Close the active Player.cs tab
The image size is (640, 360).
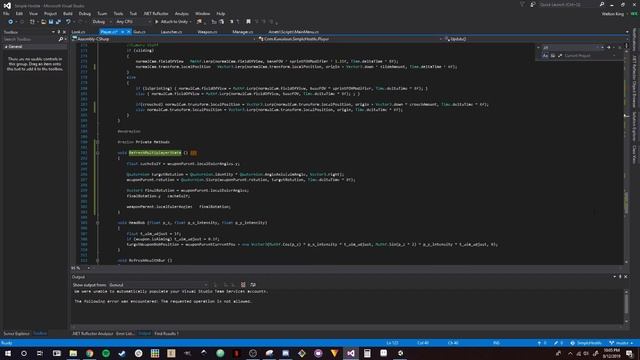(x=129, y=32)
